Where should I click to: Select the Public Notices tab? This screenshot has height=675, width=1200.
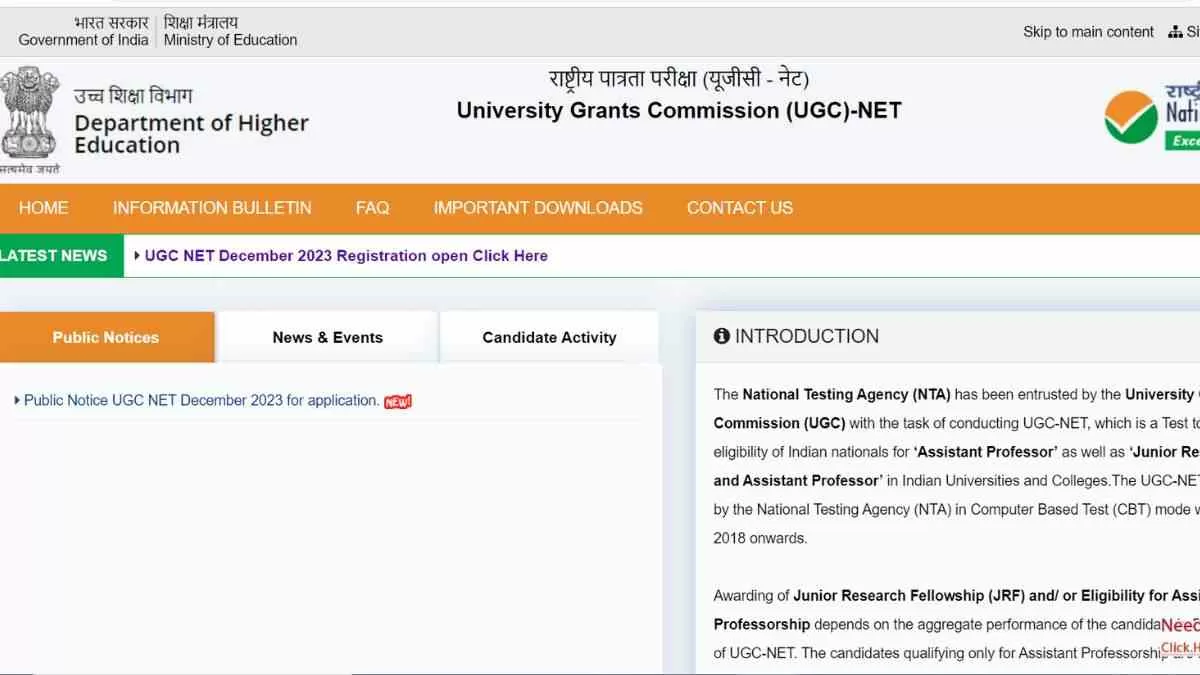pos(106,337)
